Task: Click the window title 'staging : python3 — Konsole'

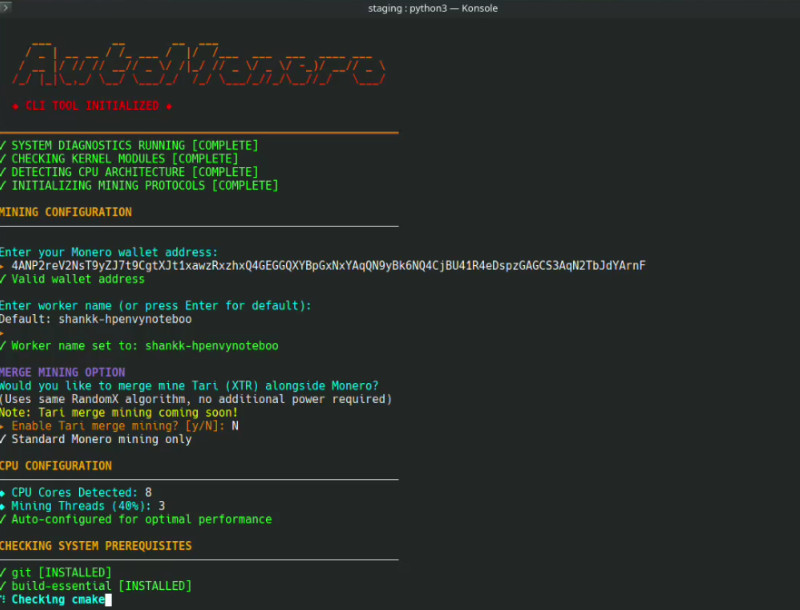Action: pos(433,8)
